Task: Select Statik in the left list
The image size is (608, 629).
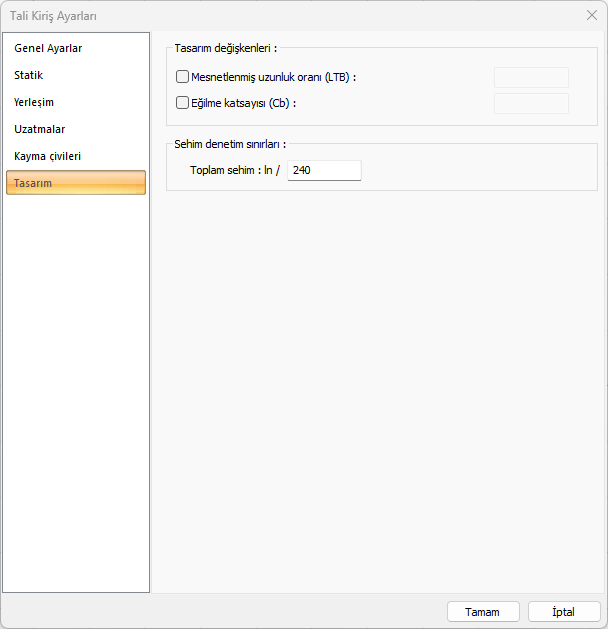Action: click(29, 75)
